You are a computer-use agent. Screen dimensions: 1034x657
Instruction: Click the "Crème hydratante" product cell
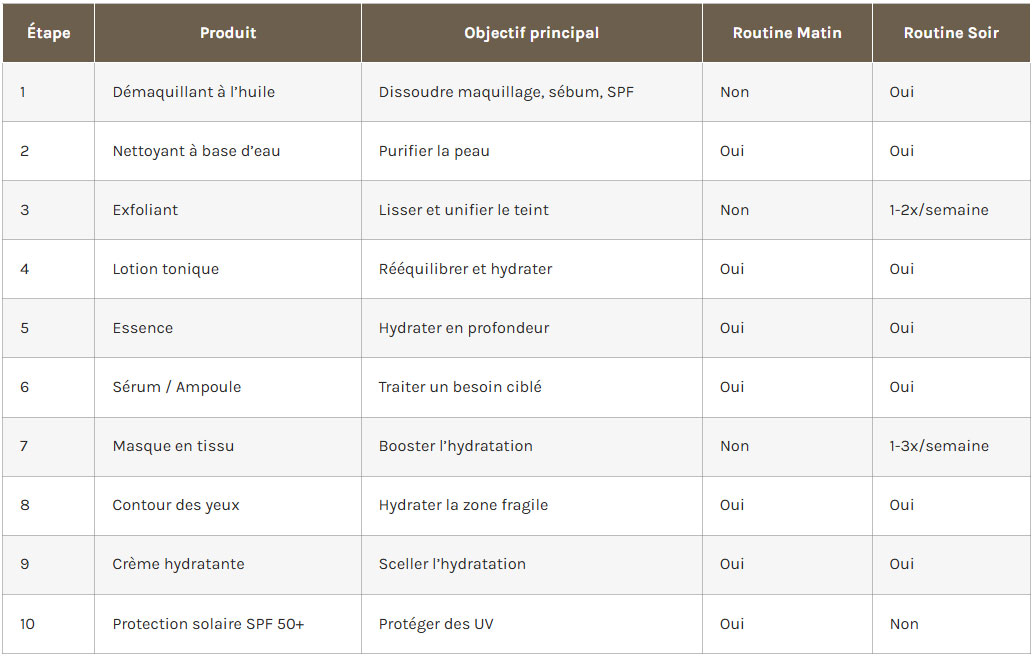178,564
